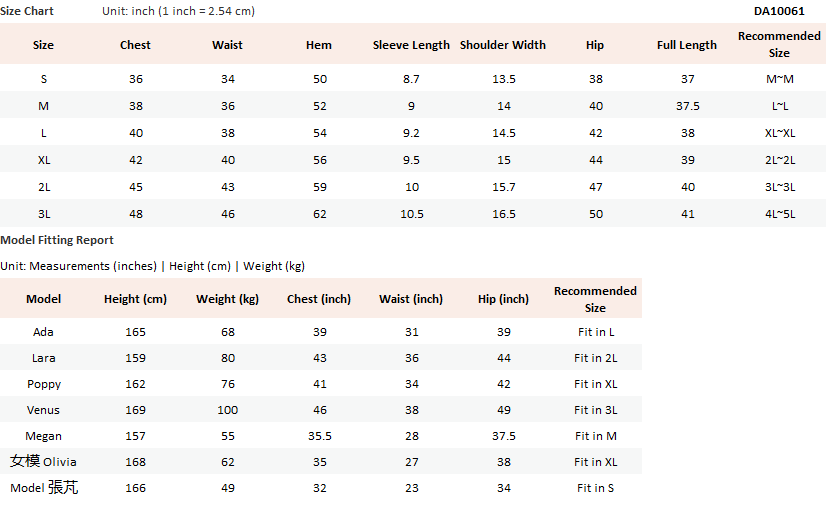Select model name Poppy

pos(44,384)
